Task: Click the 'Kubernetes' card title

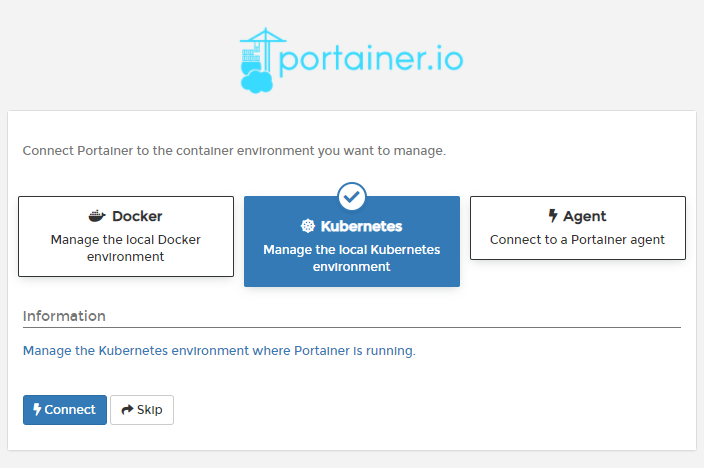Action: point(361,226)
